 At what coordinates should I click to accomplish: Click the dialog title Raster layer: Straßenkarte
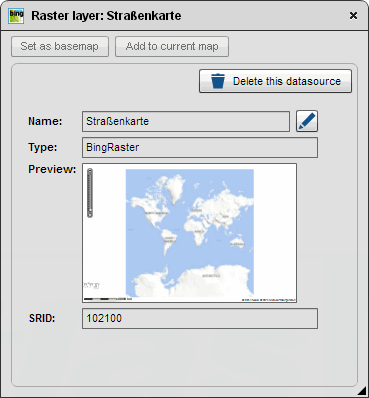point(106,16)
